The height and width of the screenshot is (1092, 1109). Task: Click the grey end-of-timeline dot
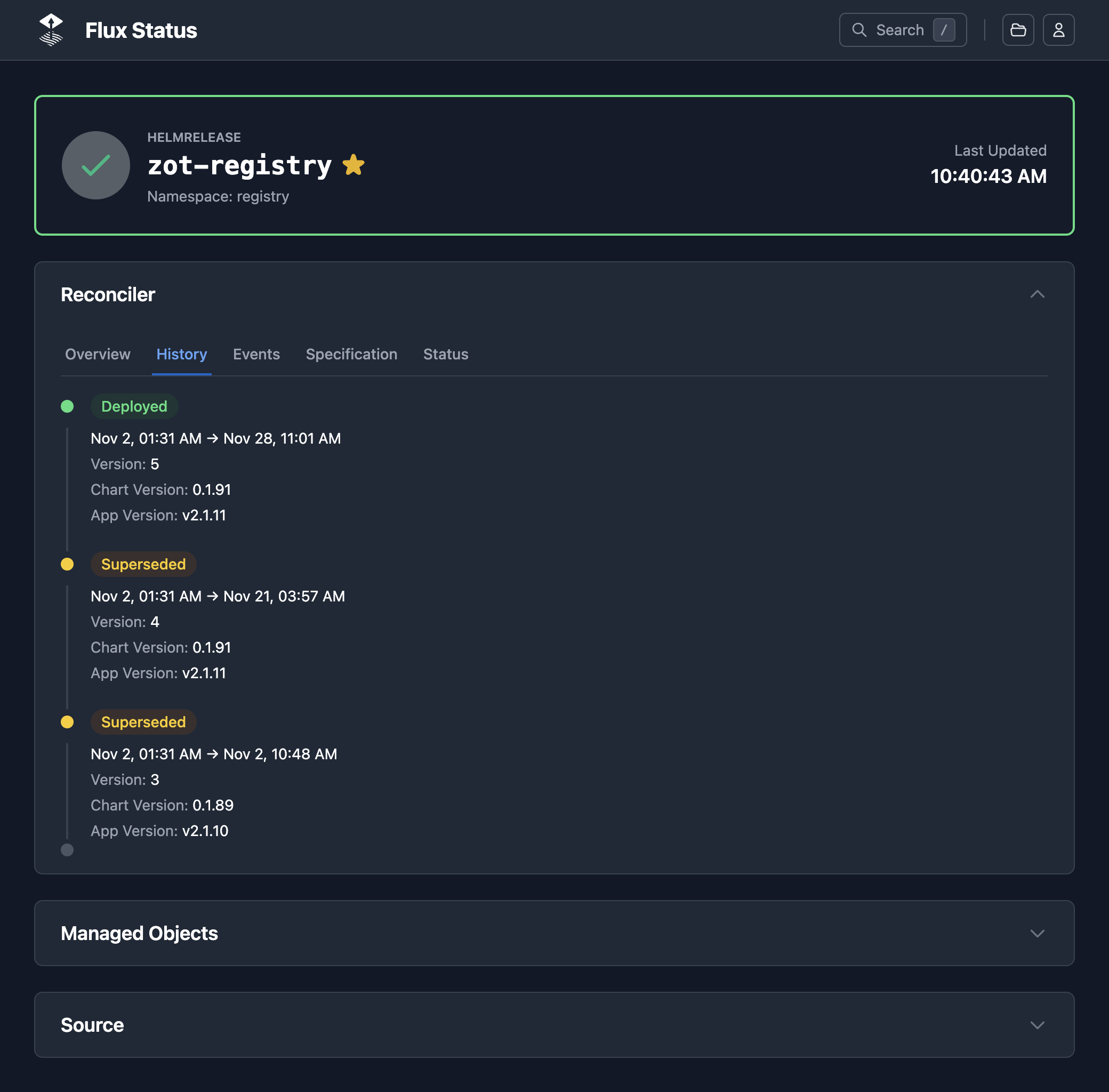[x=67, y=850]
